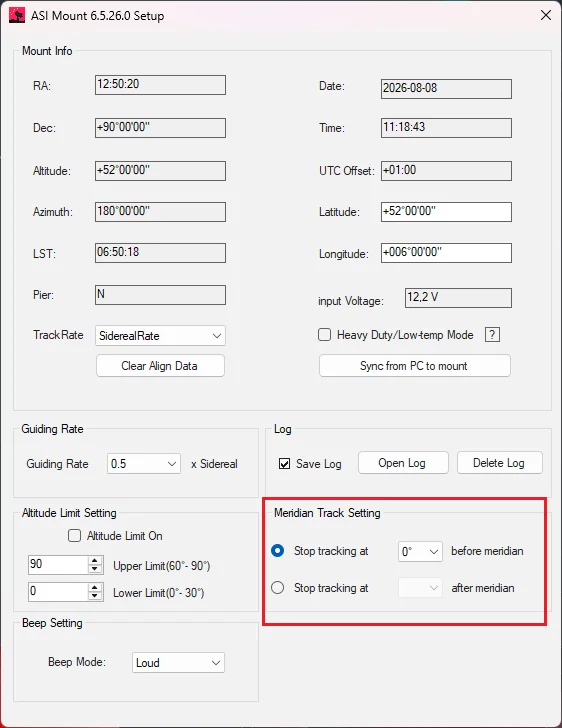Viewport: 562px width, 728px height.
Task: Click the 'x Sidereal' label text
Action: (214, 464)
